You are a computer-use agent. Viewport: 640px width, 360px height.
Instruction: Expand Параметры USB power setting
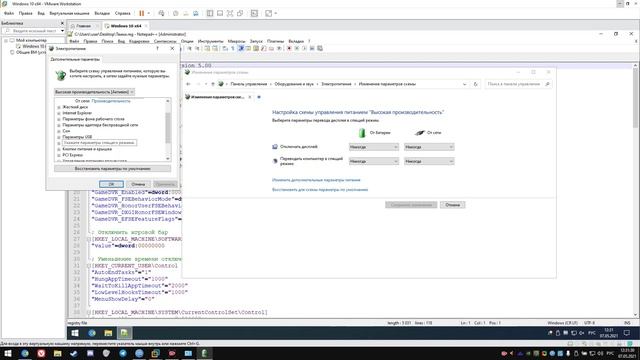pyautogui.click(x=59, y=137)
